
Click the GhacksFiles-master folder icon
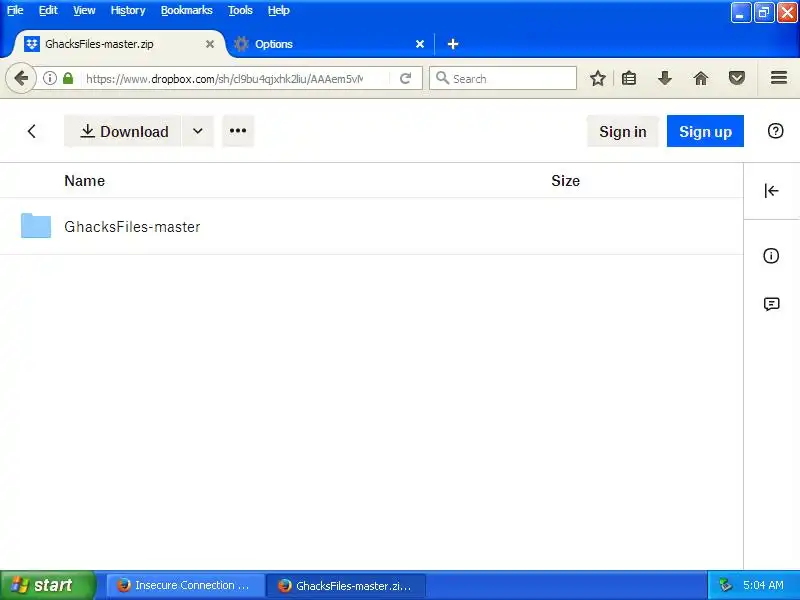[x=36, y=226]
